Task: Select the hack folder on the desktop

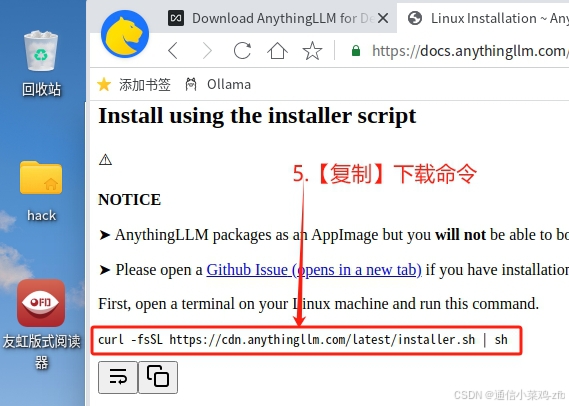Action: point(41,191)
